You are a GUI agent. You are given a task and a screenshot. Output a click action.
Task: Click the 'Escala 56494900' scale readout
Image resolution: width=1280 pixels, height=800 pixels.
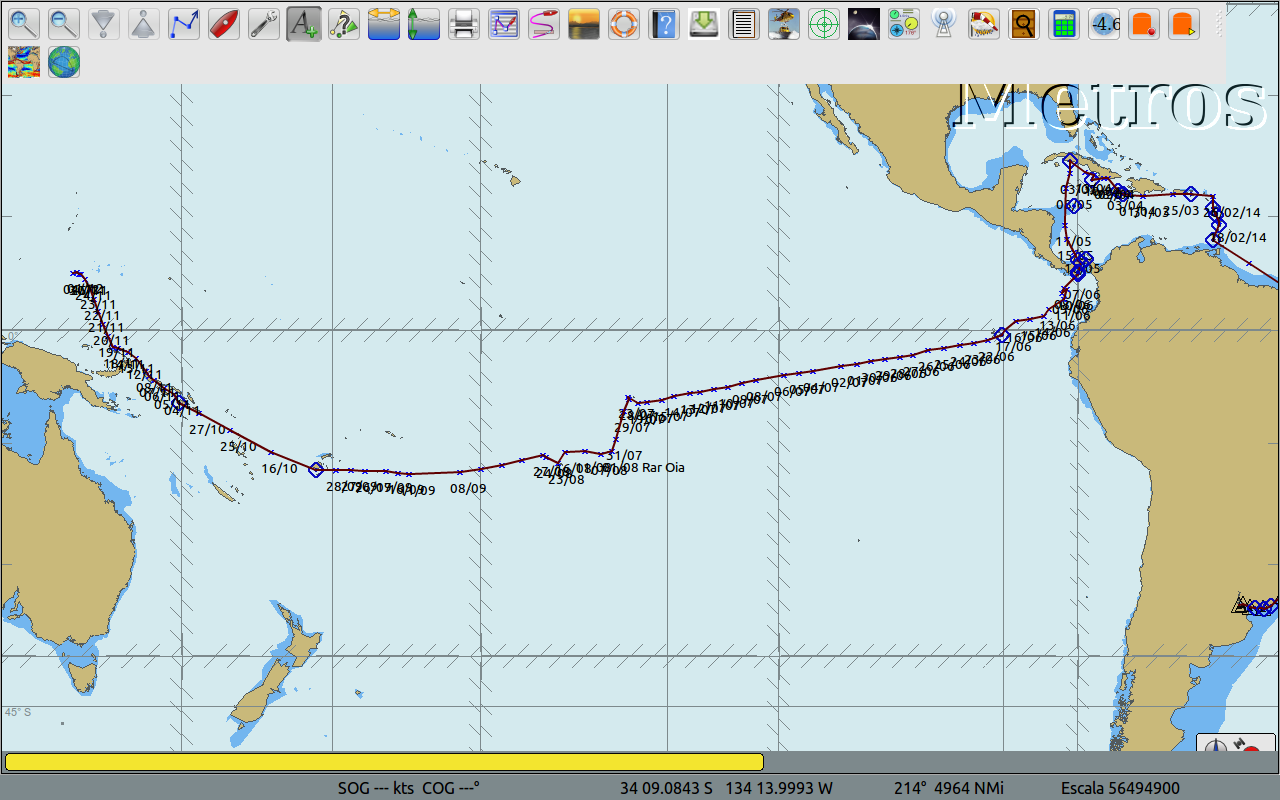[x=1120, y=788]
